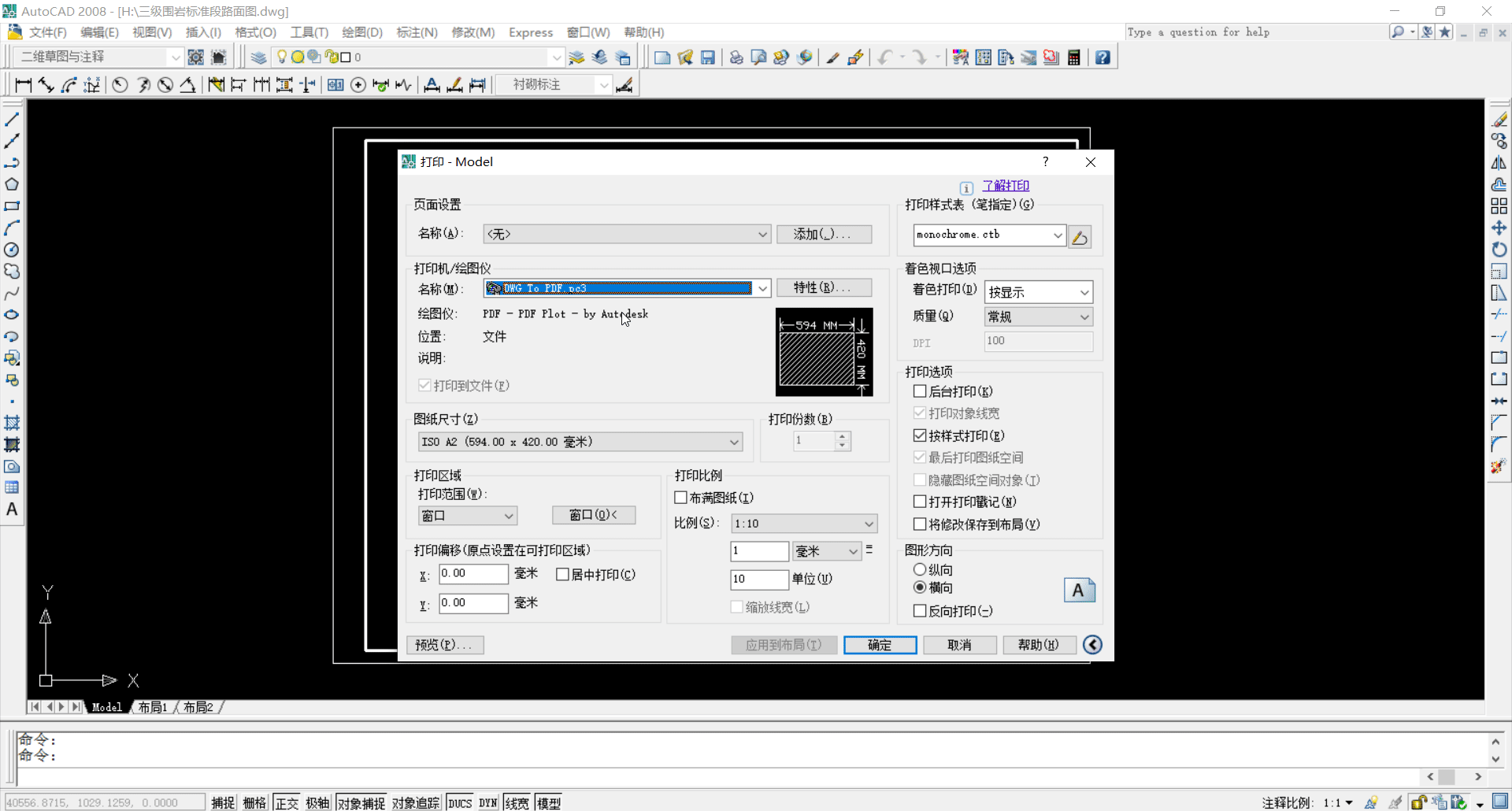Click the drawing units scale field

[x=759, y=580]
